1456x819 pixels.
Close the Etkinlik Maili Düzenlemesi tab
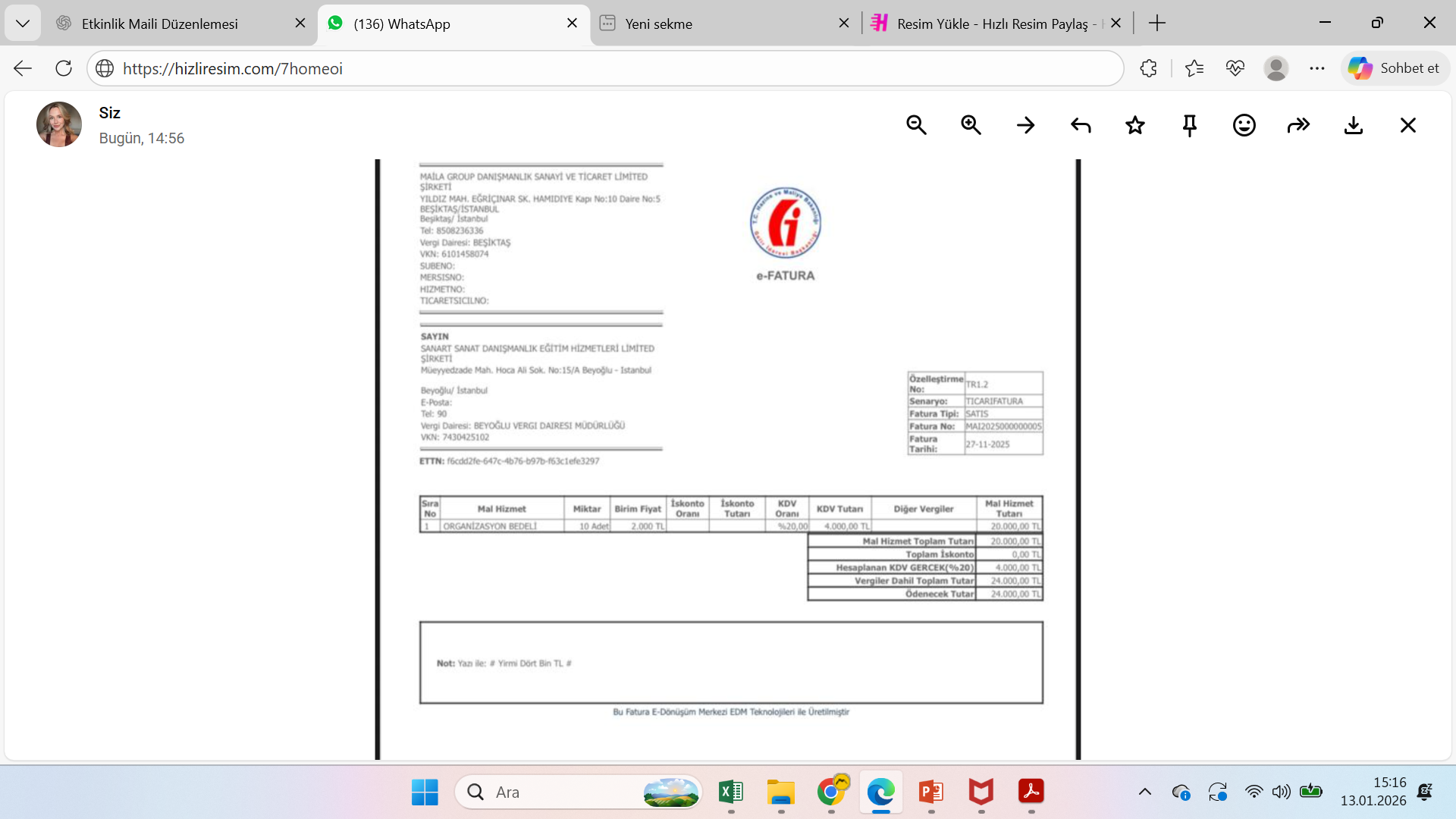click(x=300, y=23)
